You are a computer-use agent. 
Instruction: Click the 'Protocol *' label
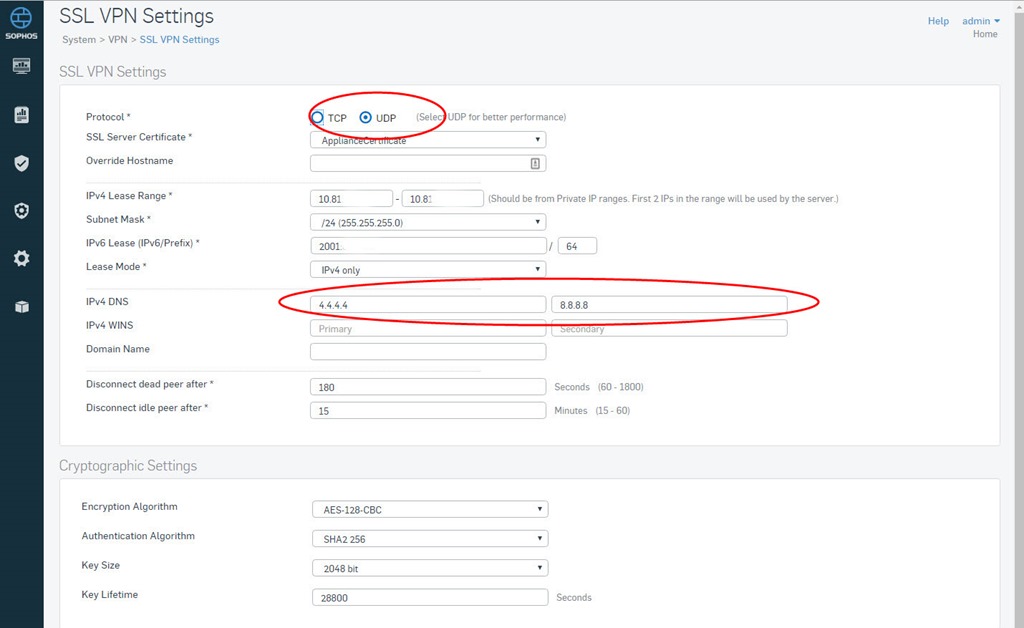[108, 117]
